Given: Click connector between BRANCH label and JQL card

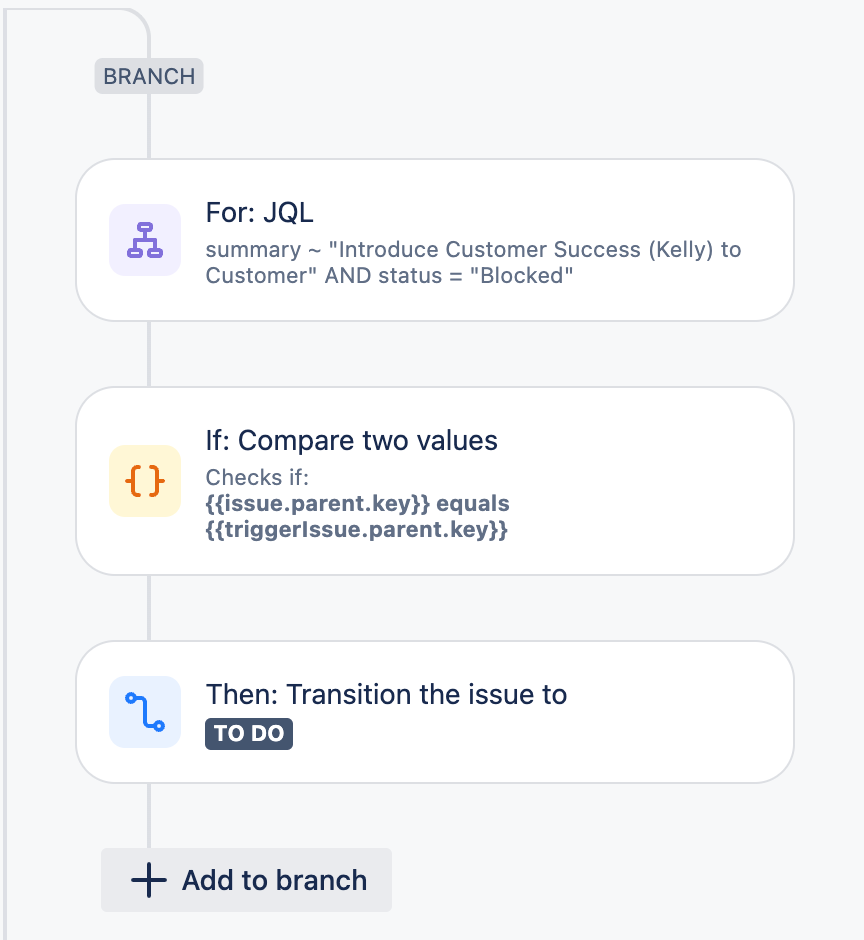Looking at the screenshot, I should (x=149, y=126).
